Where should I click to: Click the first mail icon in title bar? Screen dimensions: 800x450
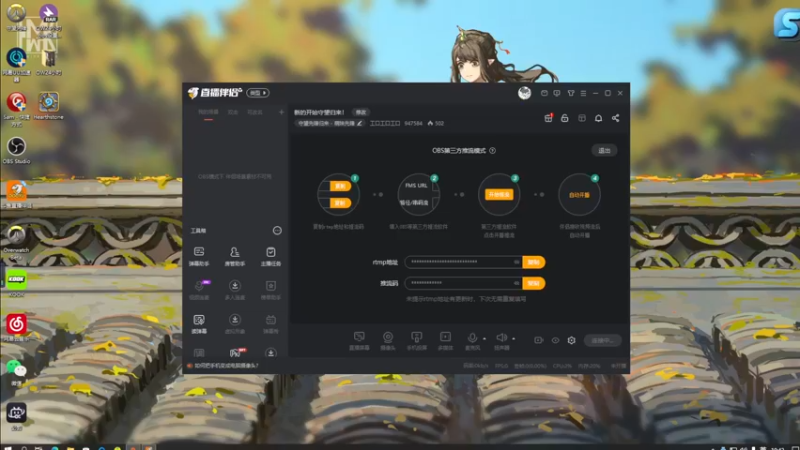(544, 93)
